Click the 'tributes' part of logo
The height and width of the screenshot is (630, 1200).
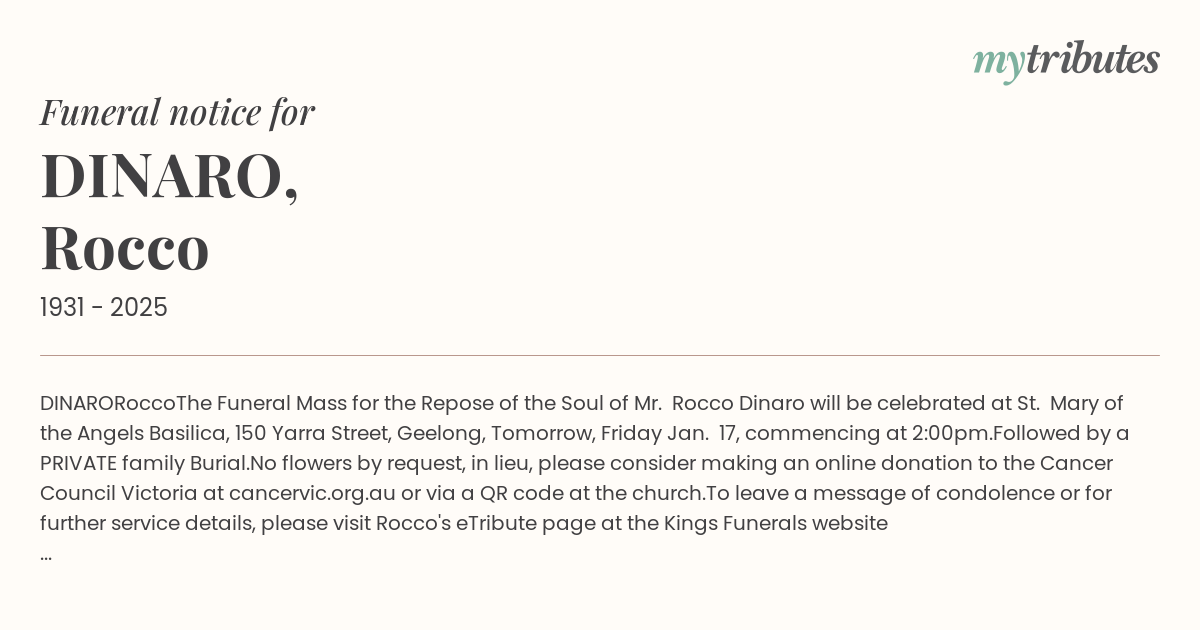(1093, 59)
